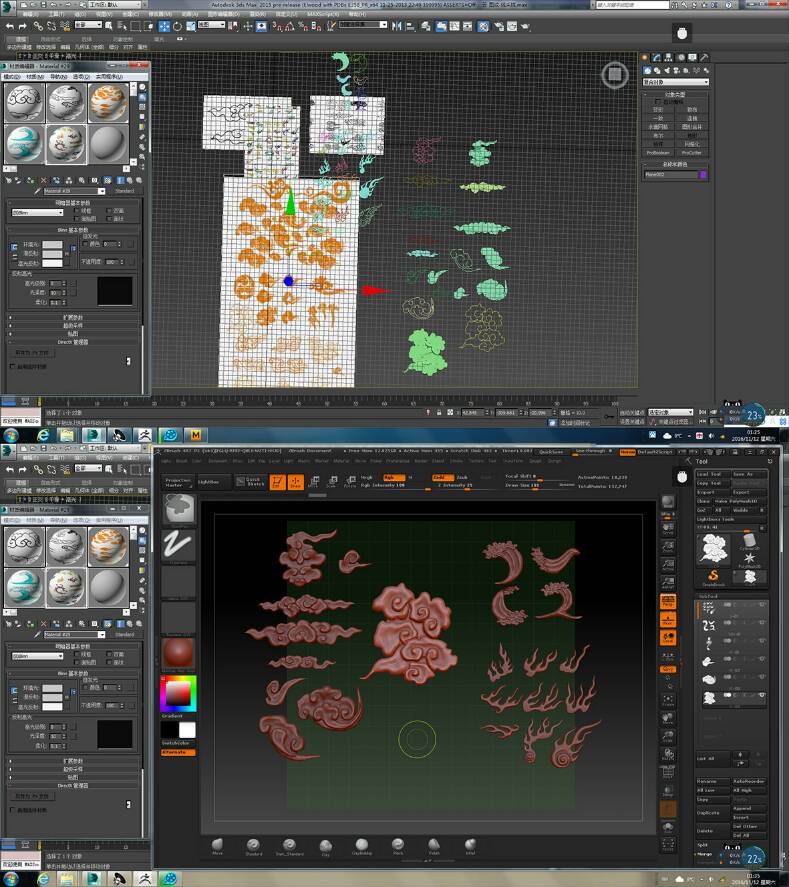Select the Shapes category icon in Create panel
Image resolution: width=789 pixels, height=887 pixels.
point(657,70)
